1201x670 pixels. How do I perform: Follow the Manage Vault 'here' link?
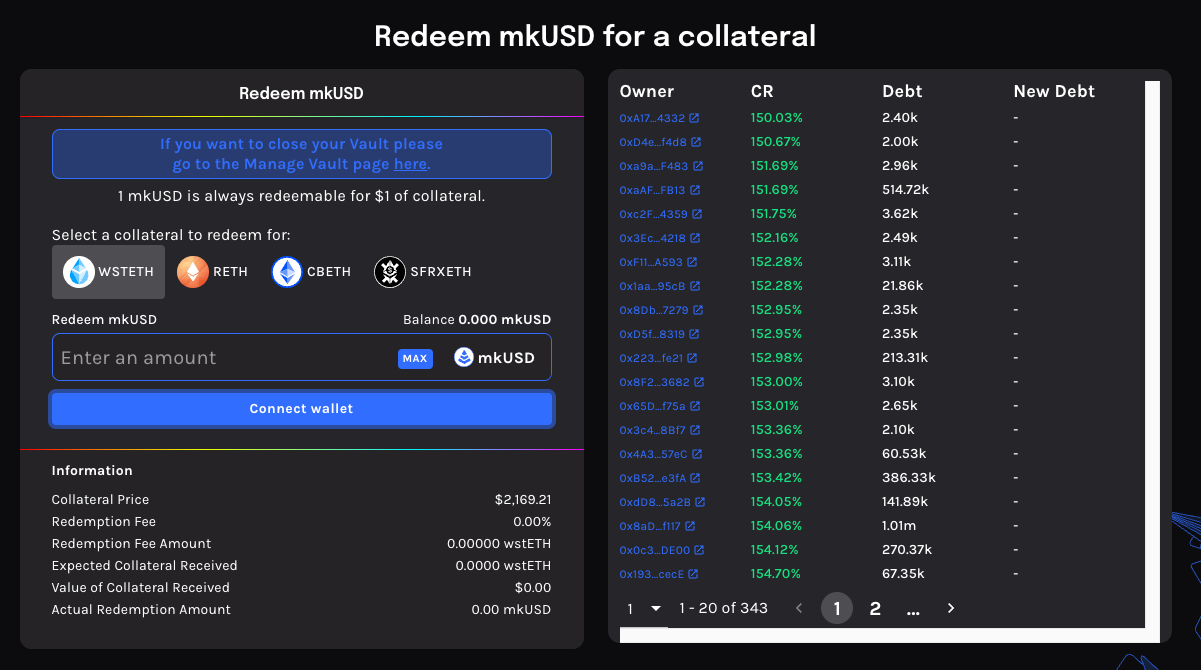point(410,164)
